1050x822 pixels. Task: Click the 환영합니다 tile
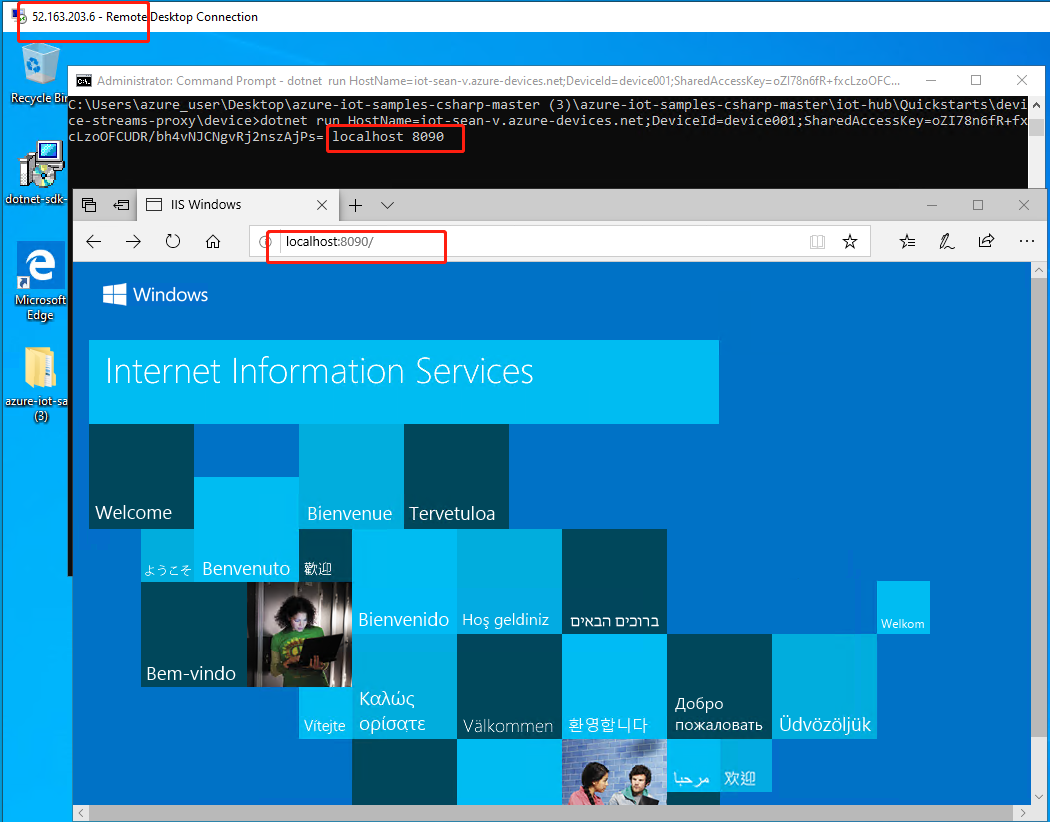(614, 686)
